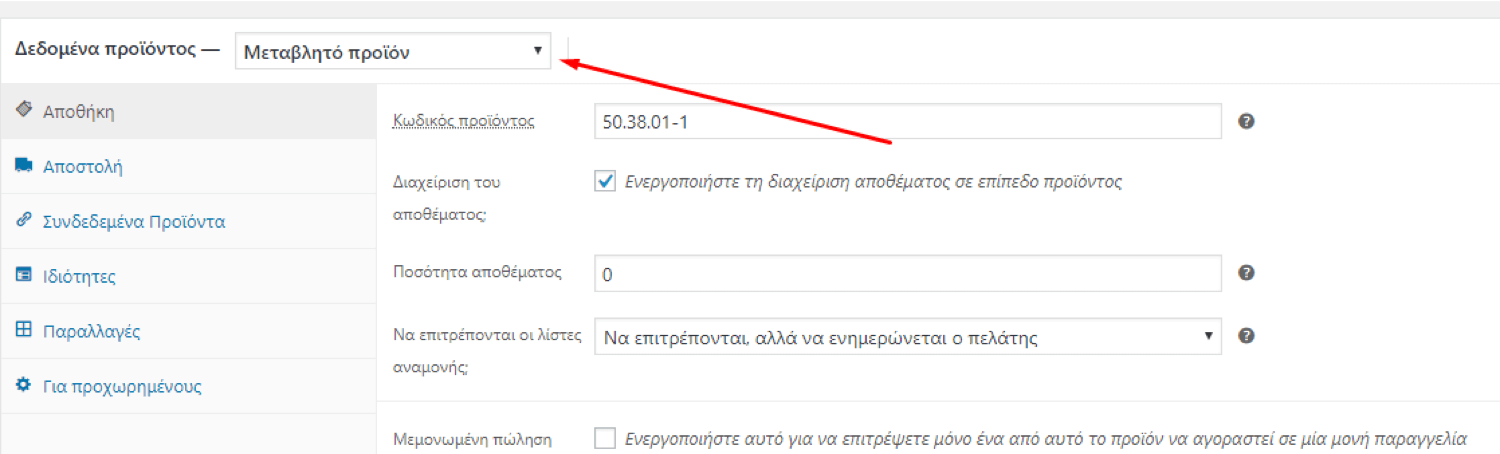The width and height of the screenshot is (1500, 454).
Task: Click the help icon beside the backorders dropdown
Action: click(1246, 337)
